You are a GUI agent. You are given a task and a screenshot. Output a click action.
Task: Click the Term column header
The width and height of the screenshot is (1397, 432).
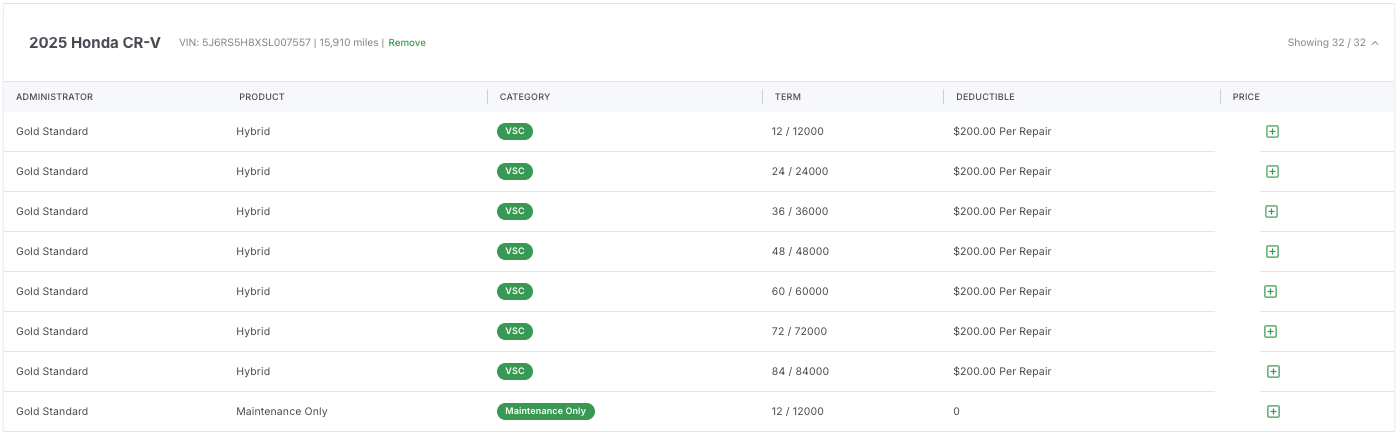[x=787, y=97]
